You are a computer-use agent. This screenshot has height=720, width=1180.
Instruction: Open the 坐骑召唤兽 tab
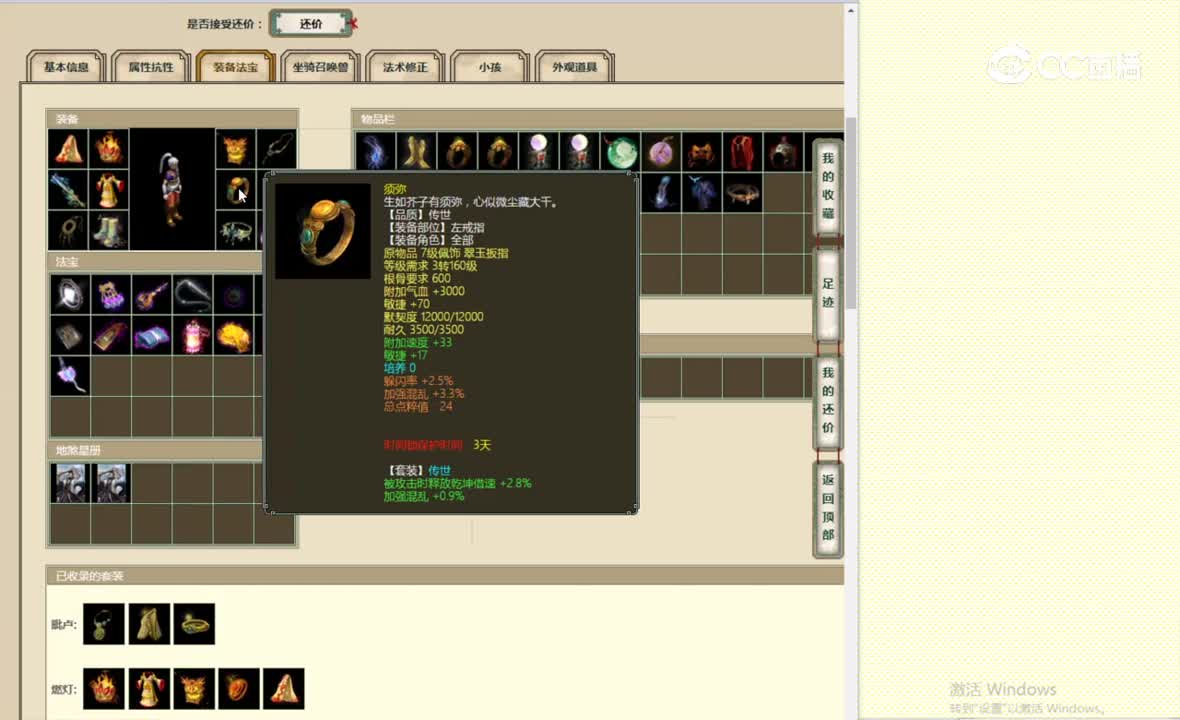point(321,67)
